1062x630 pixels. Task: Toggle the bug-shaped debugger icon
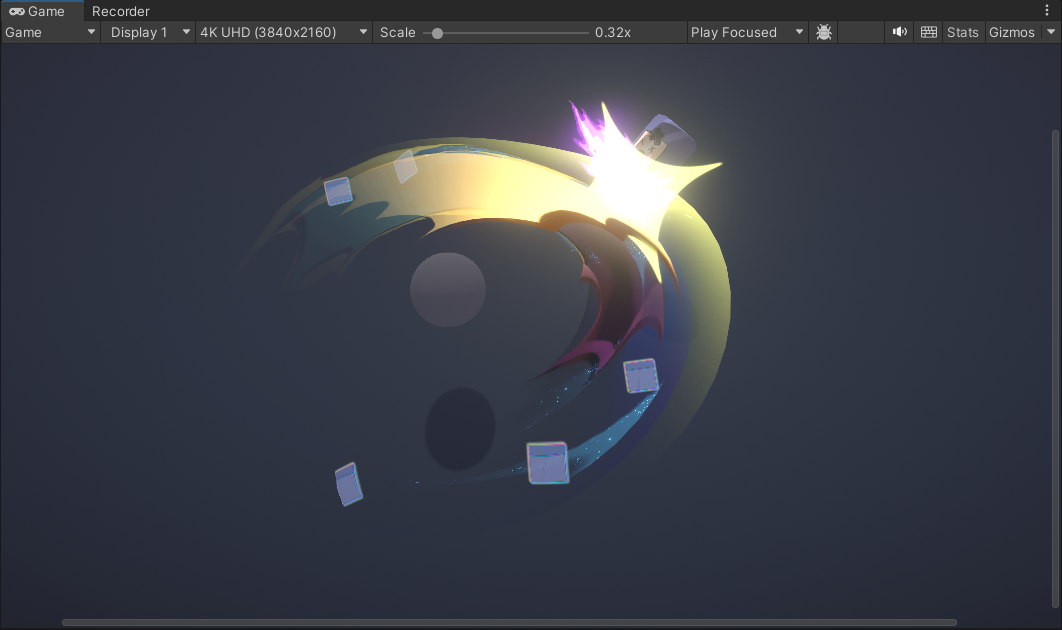click(x=824, y=32)
